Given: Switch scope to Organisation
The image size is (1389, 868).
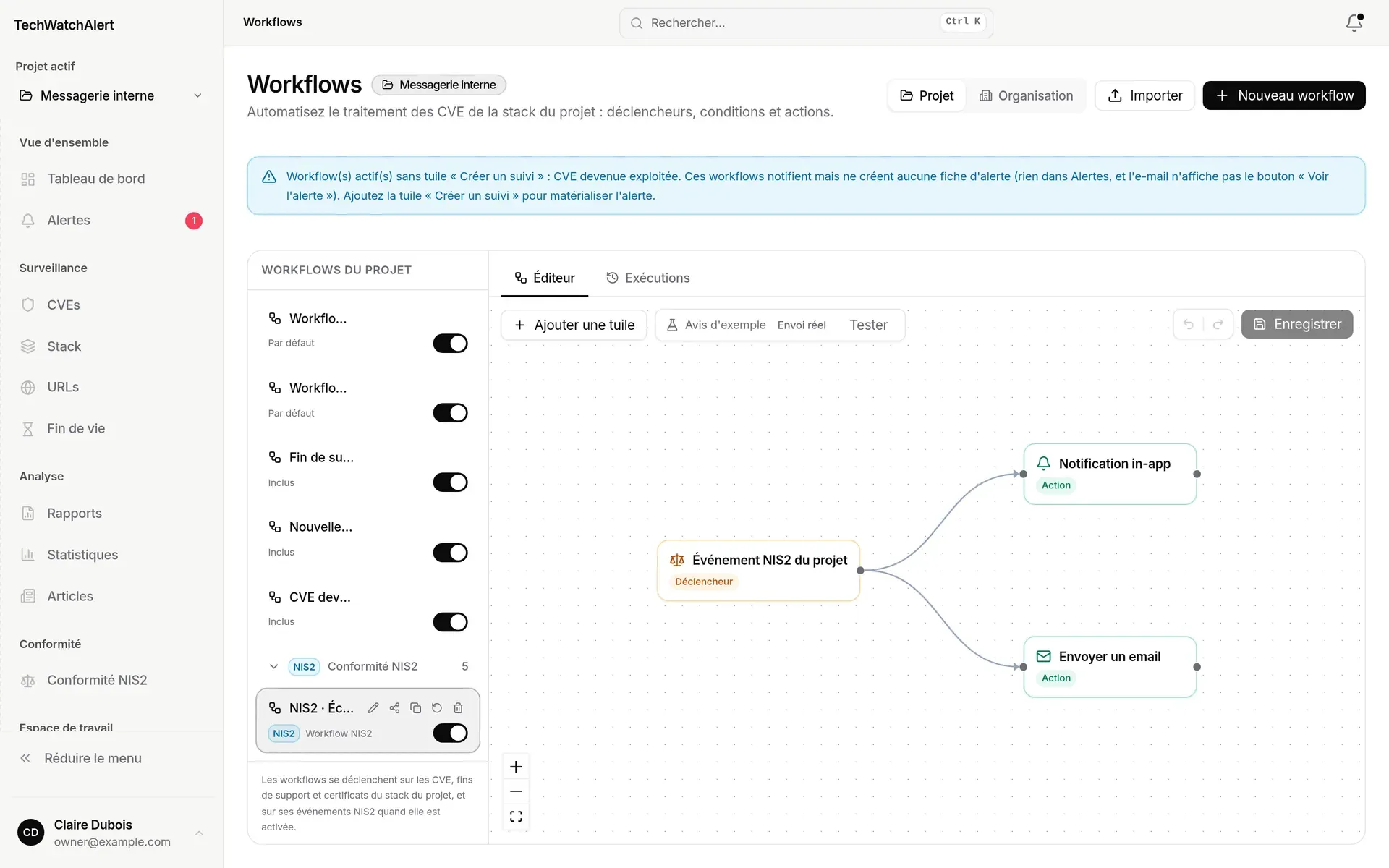Looking at the screenshot, I should point(1026,95).
